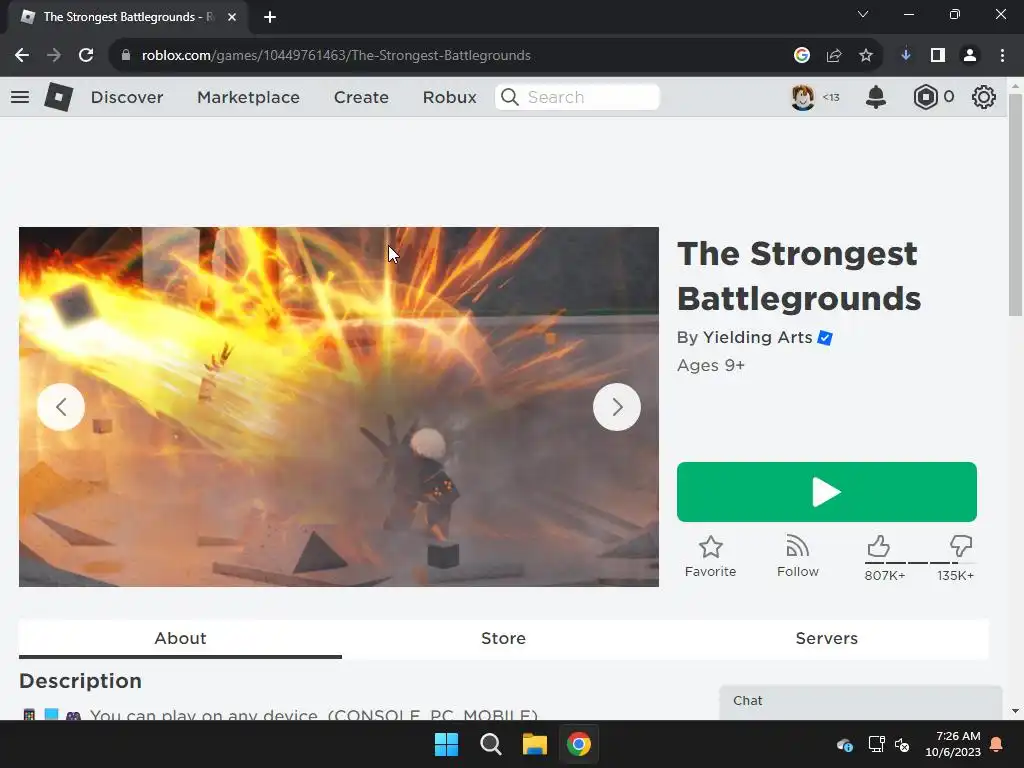
Task: Click the address bar URL
Action: coord(336,56)
